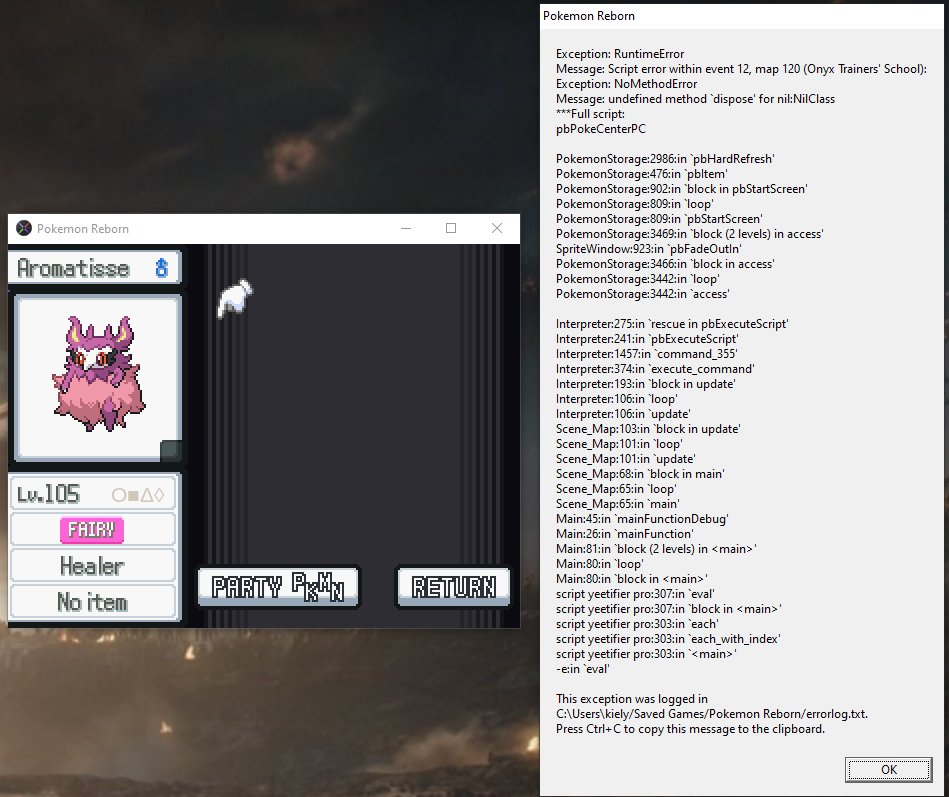Close the Pokemon Reborn game window
Image resolution: width=949 pixels, height=797 pixels.
click(x=497, y=228)
